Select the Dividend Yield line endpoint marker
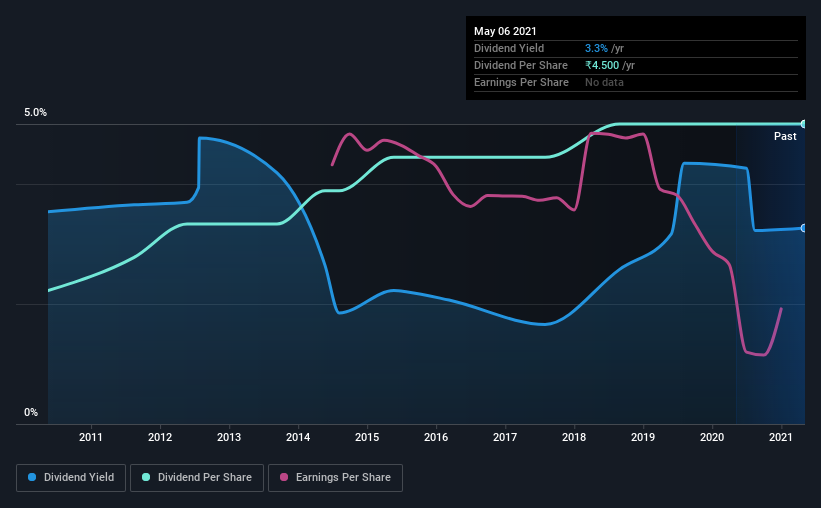 point(804,228)
